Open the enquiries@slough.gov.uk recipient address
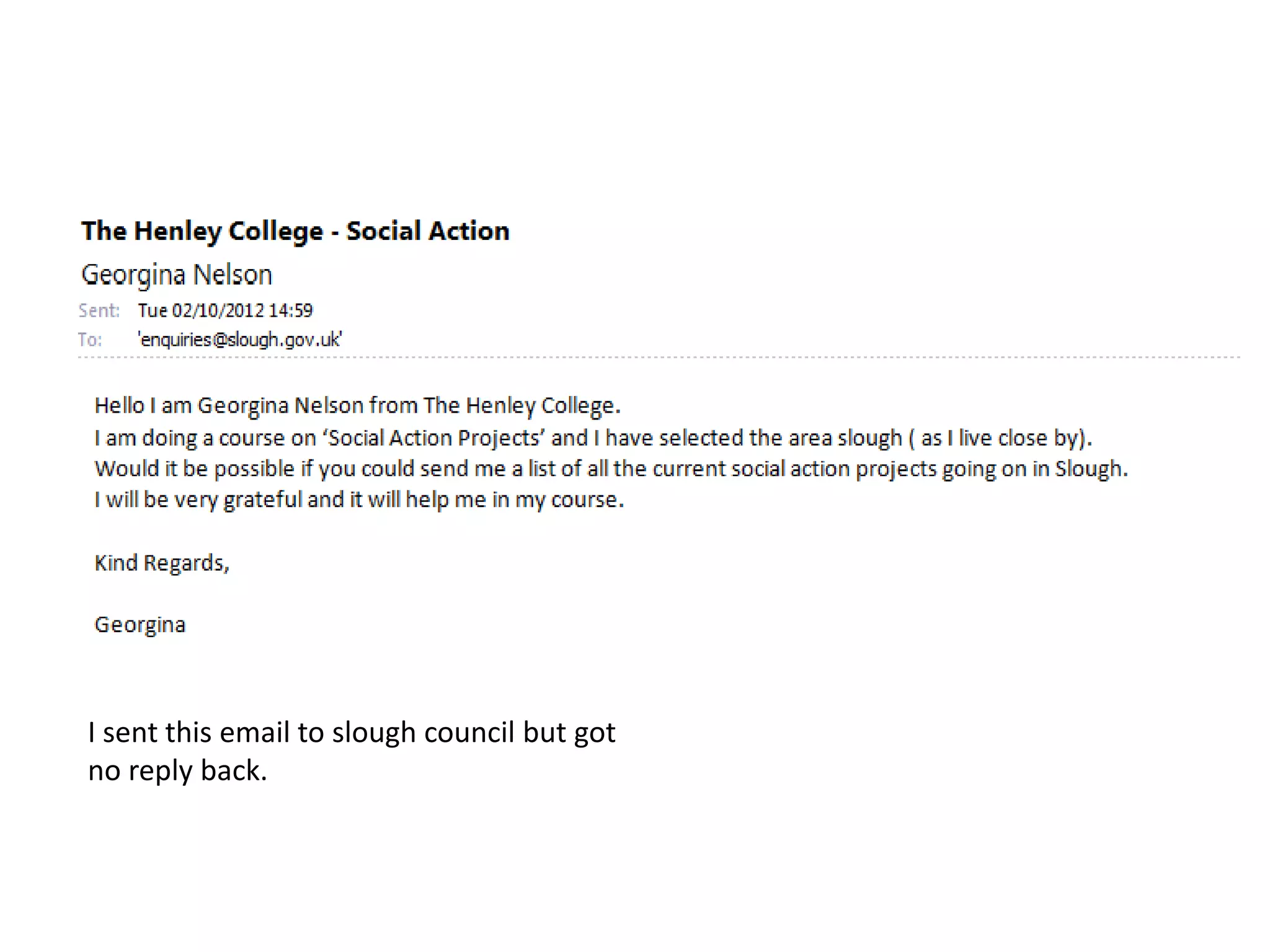Viewport: 1270px width, 952px height. click(240, 340)
